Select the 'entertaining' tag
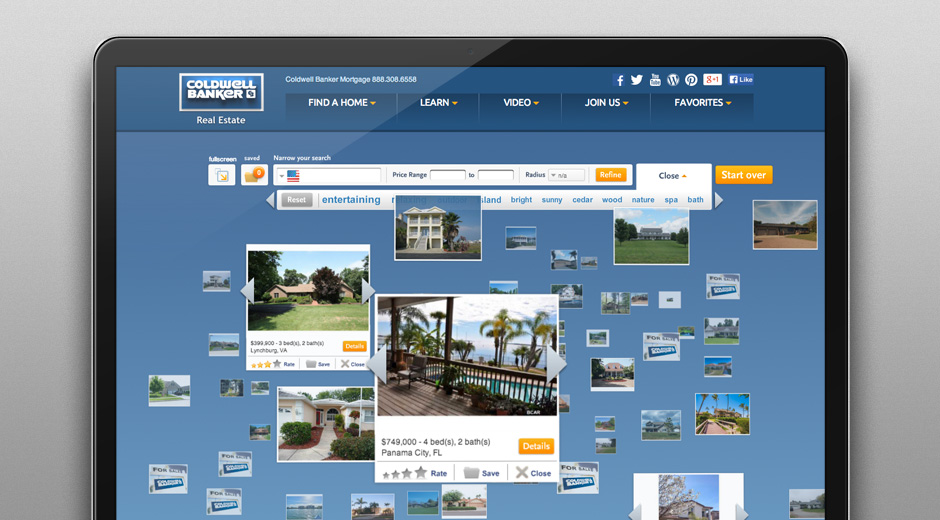The width and height of the screenshot is (940, 520). pos(351,200)
